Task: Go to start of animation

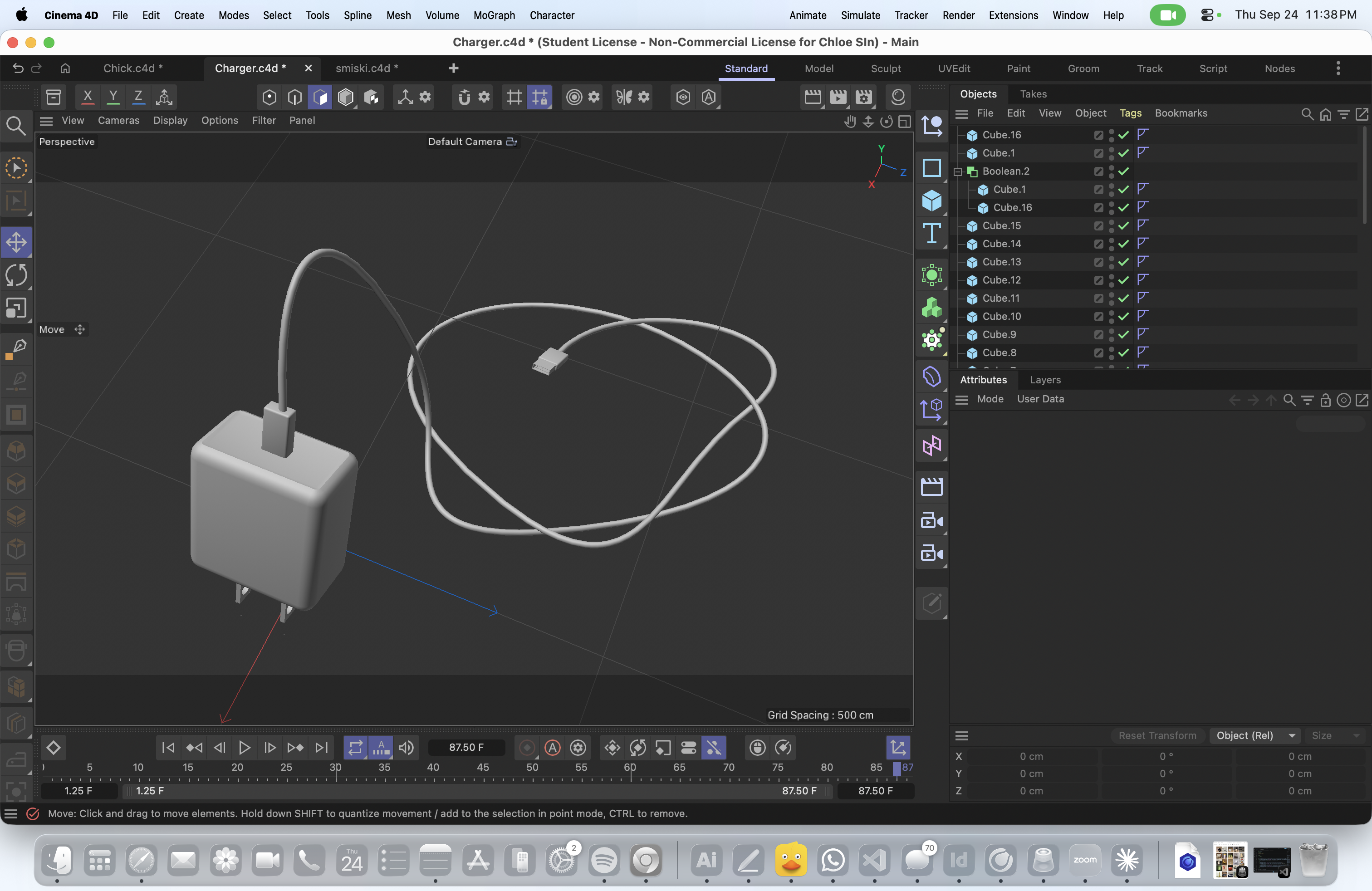Action: (168, 748)
